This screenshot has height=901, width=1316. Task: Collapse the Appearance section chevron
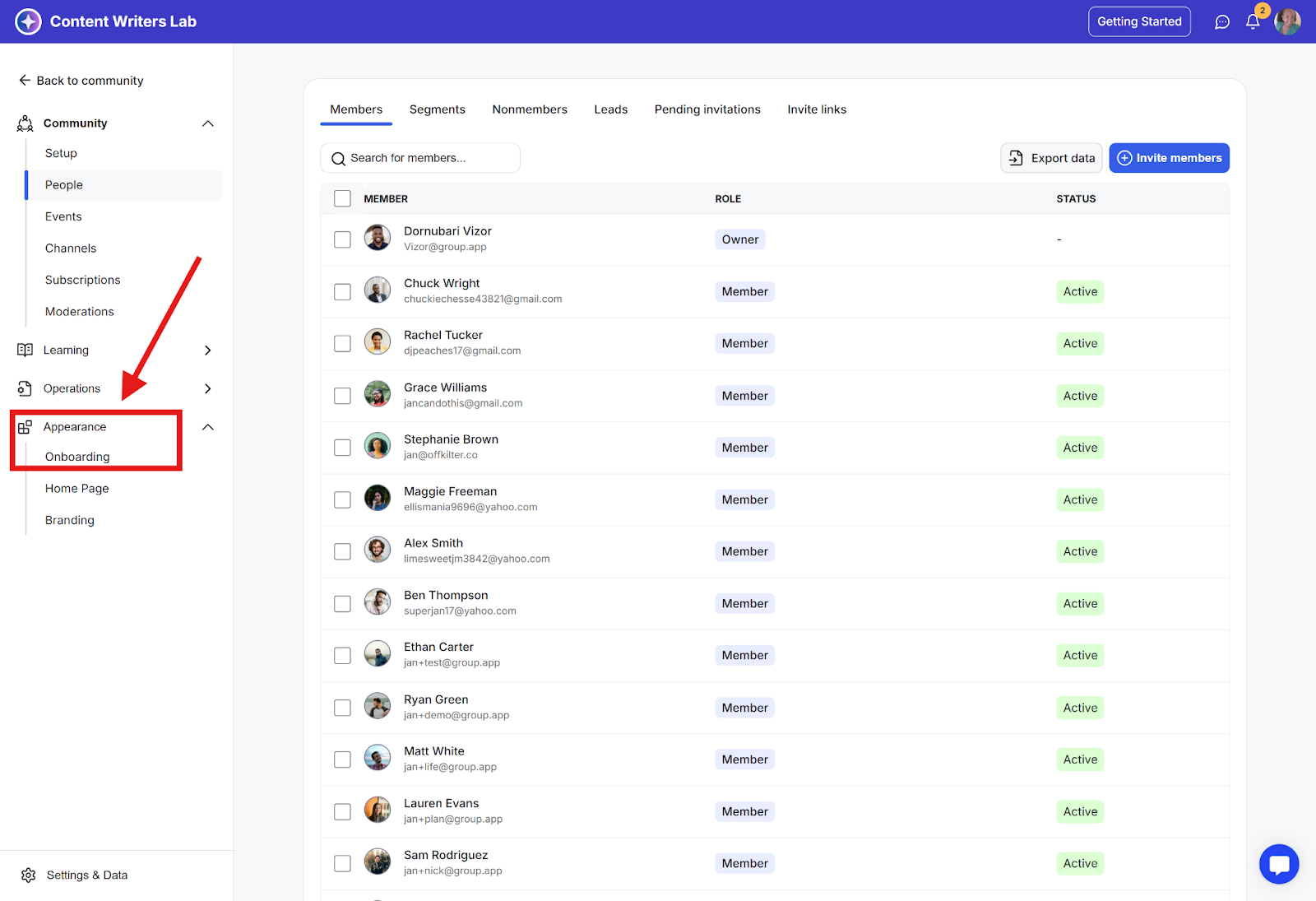[x=208, y=427]
